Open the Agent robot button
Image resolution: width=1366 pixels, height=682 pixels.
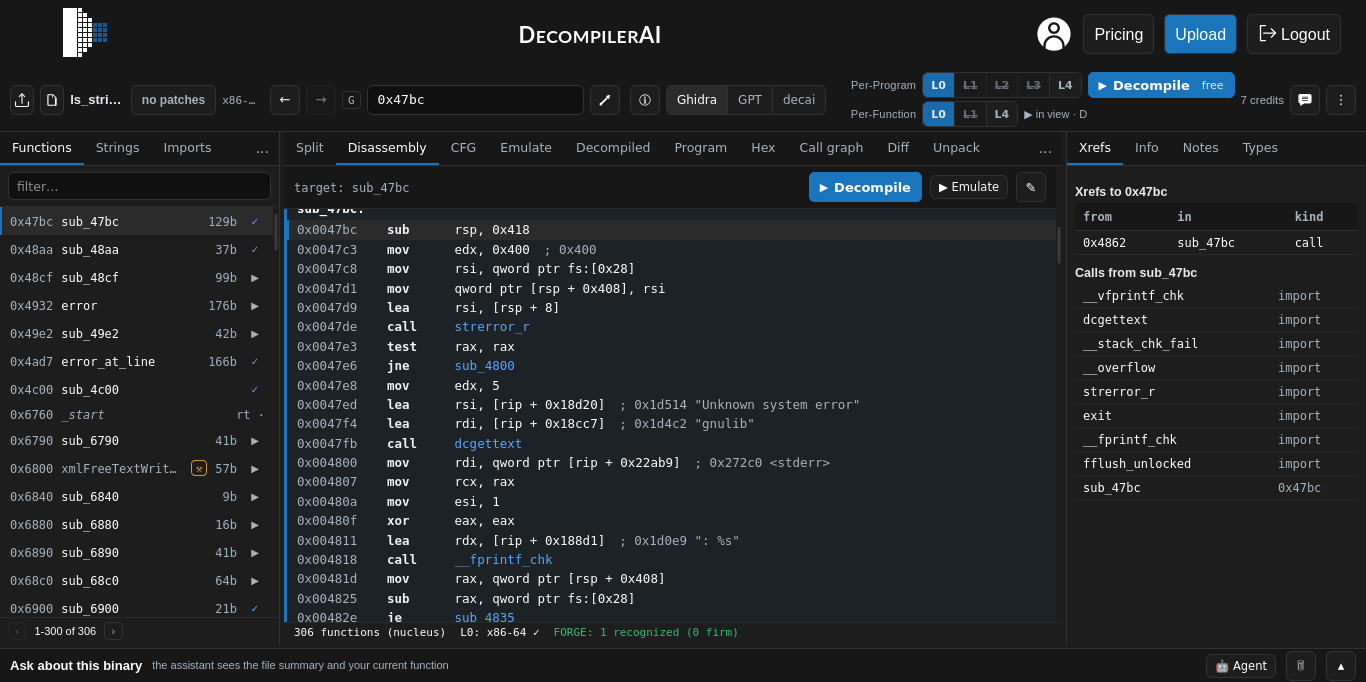(x=1241, y=666)
